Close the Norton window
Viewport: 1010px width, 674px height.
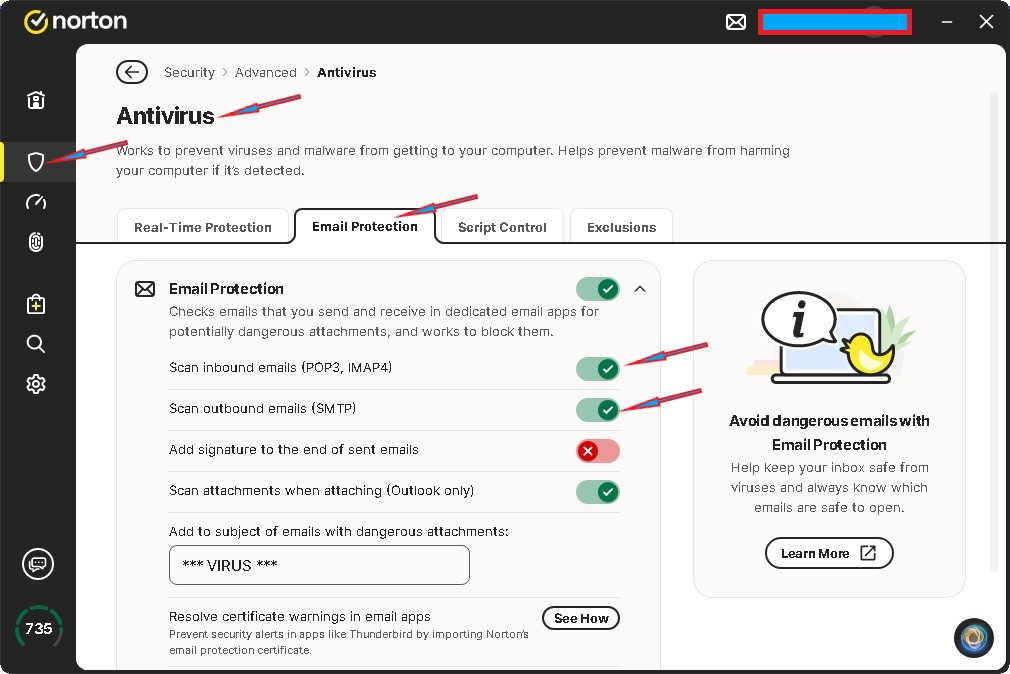986,22
